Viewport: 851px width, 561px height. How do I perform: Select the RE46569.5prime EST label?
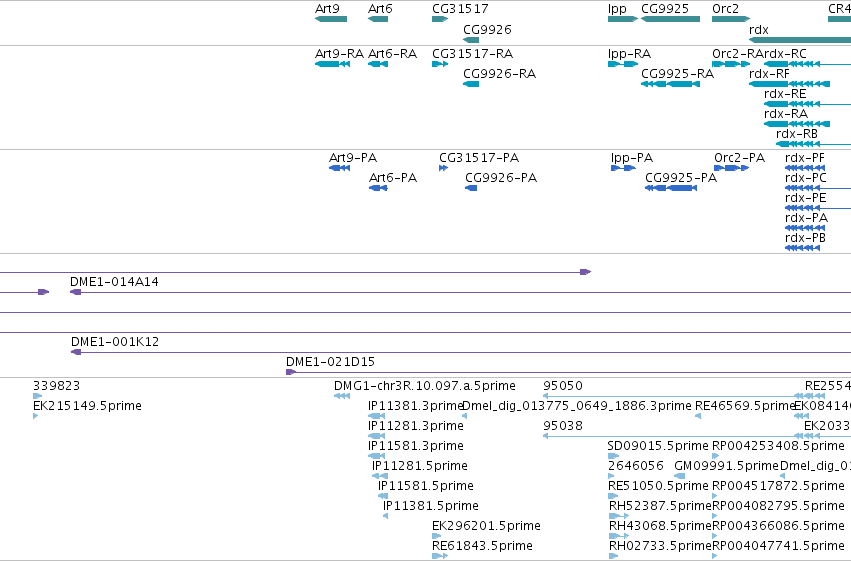tap(745, 406)
